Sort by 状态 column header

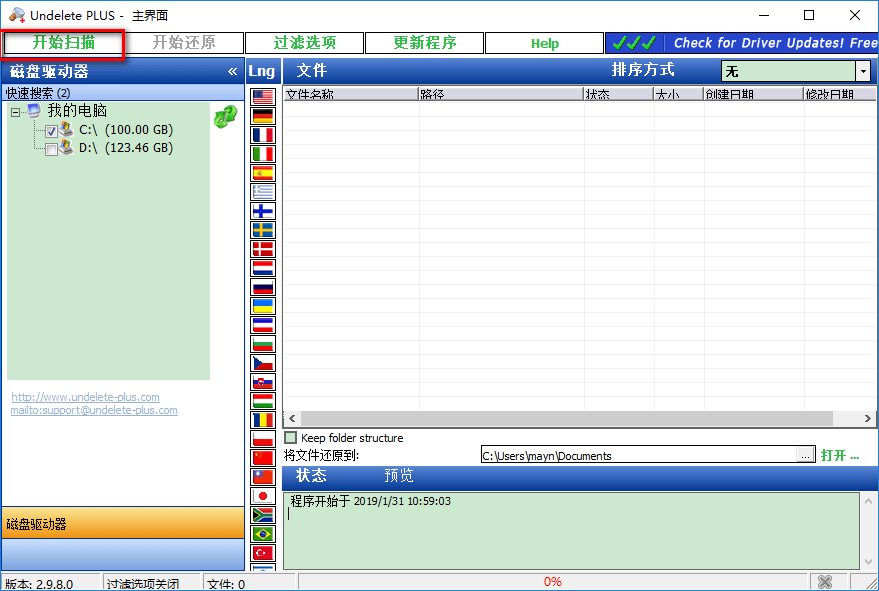click(x=618, y=94)
